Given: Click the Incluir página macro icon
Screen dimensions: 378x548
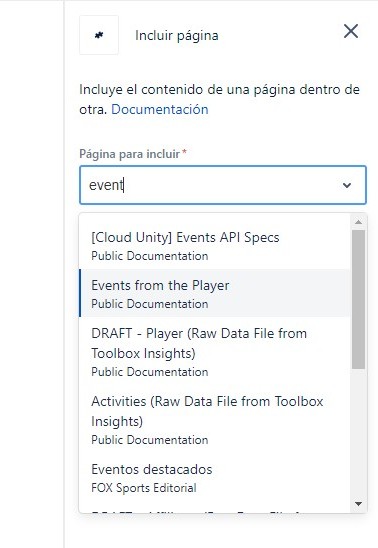Looking at the screenshot, I should click(x=99, y=35).
